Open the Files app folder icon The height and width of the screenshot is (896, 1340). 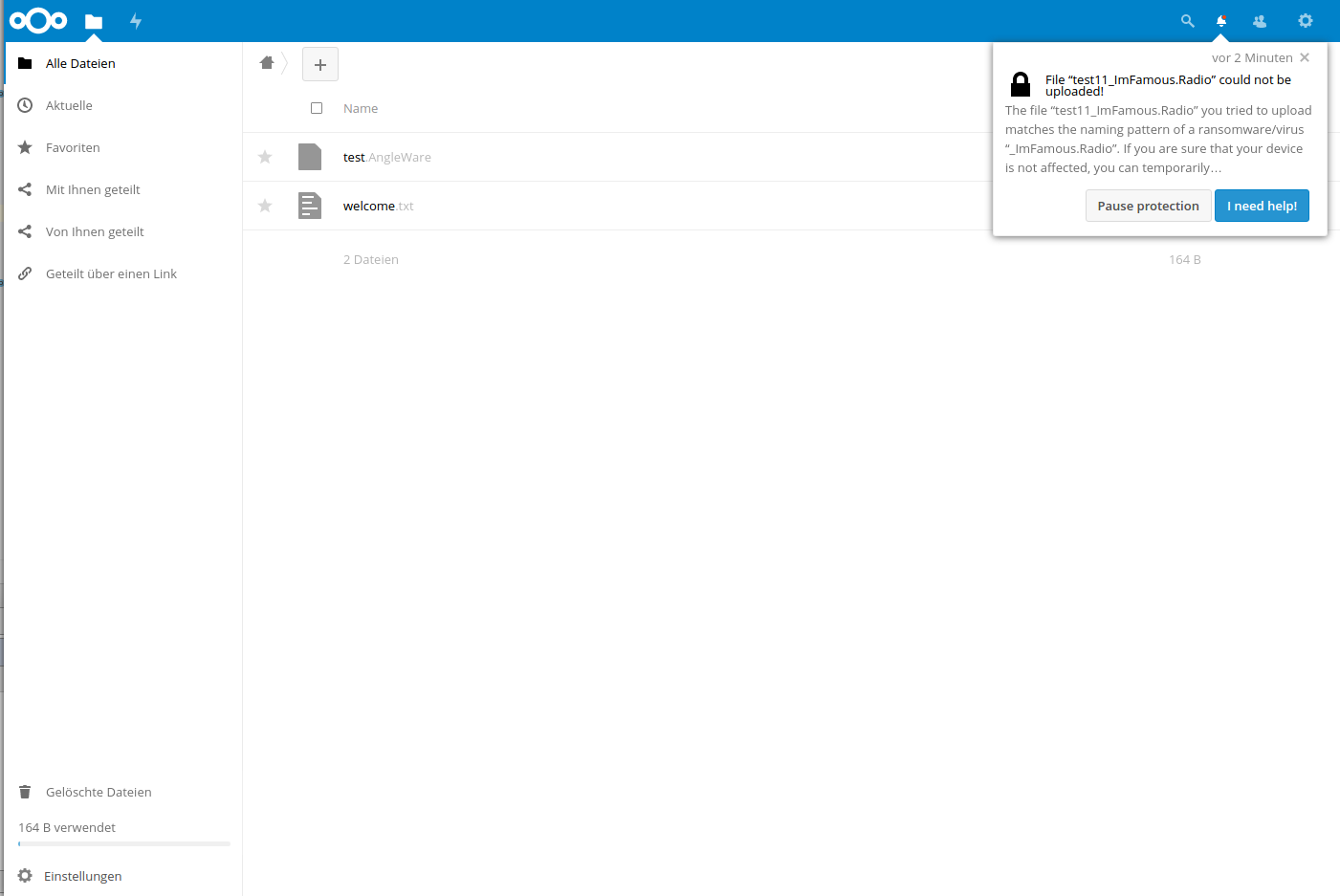[94, 21]
